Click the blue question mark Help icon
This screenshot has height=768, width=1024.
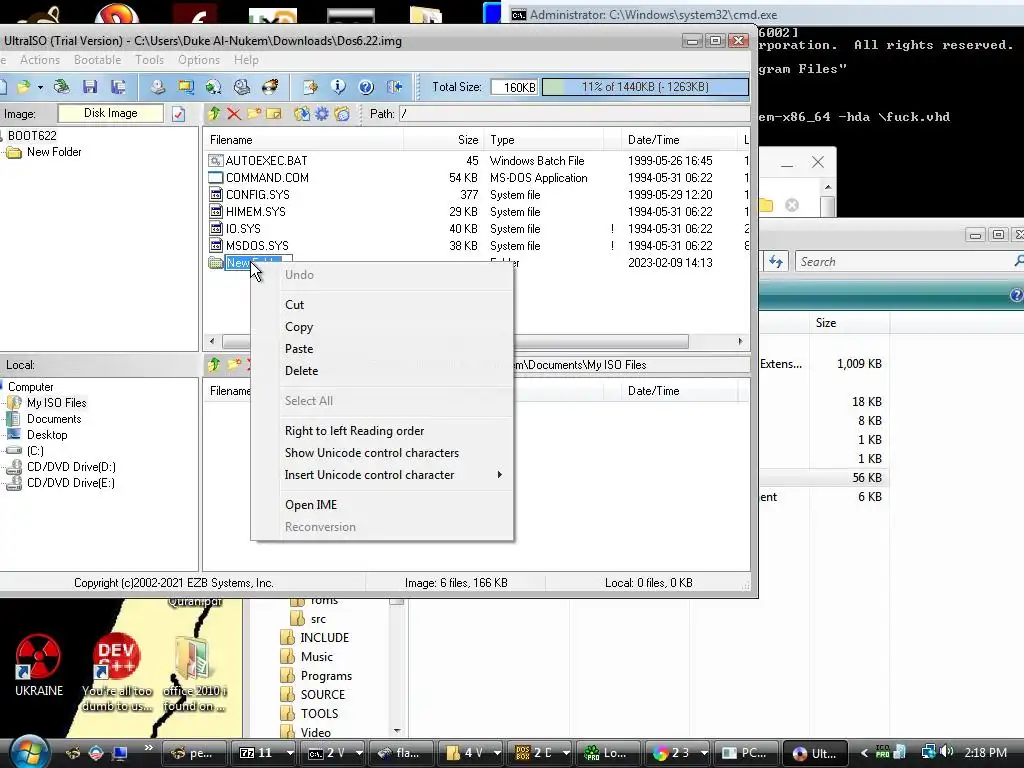tap(366, 86)
